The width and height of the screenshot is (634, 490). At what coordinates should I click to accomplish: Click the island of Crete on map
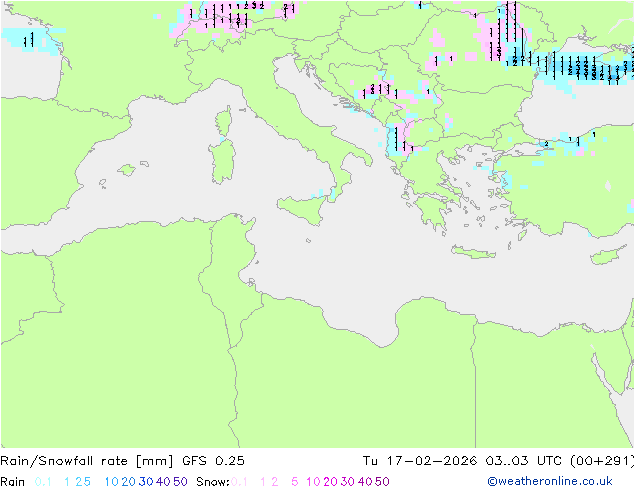pyautogui.click(x=473, y=252)
